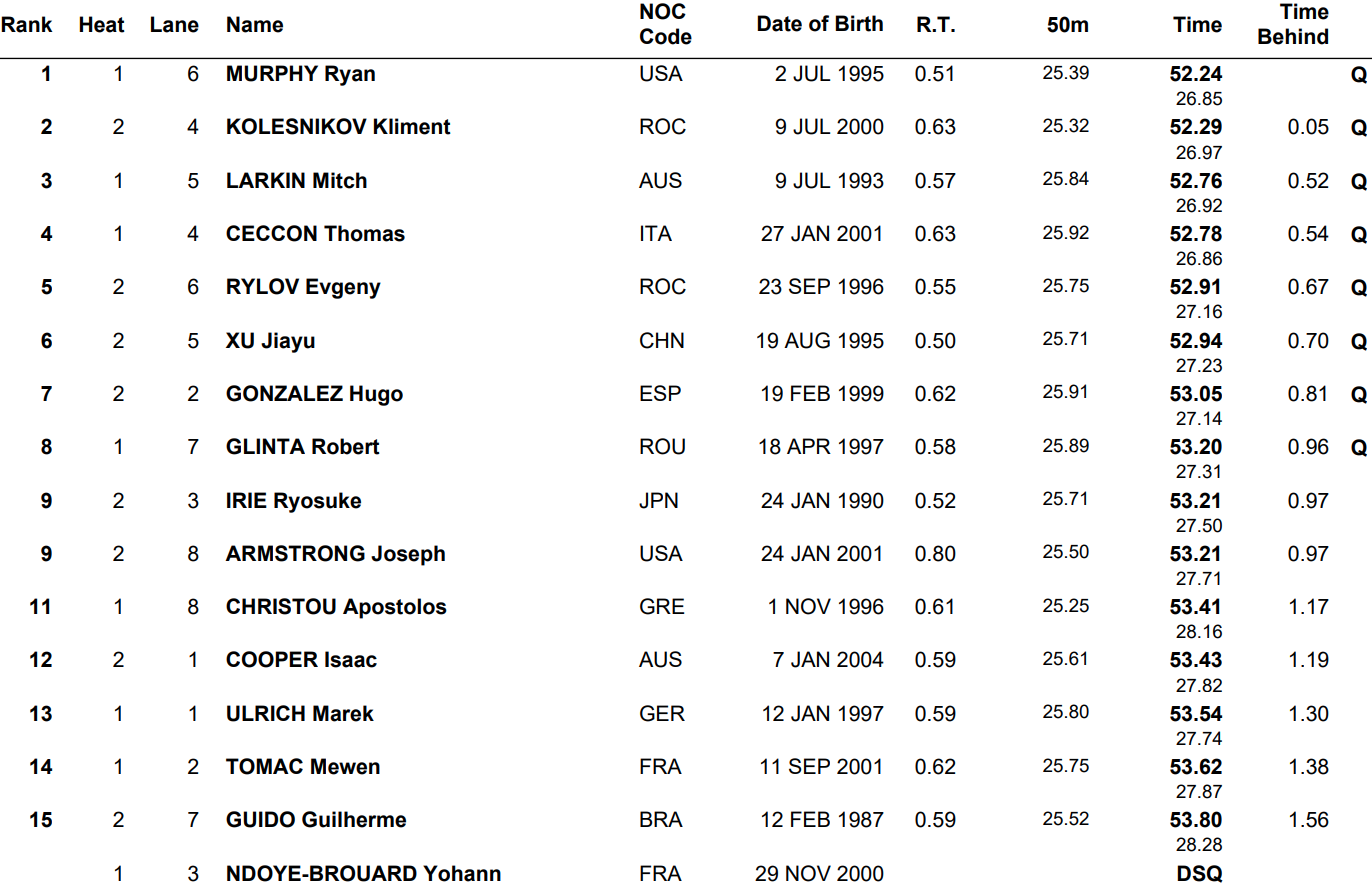Select the DSQ status for NDOYE-BROUARD Yohann

[1199, 873]
